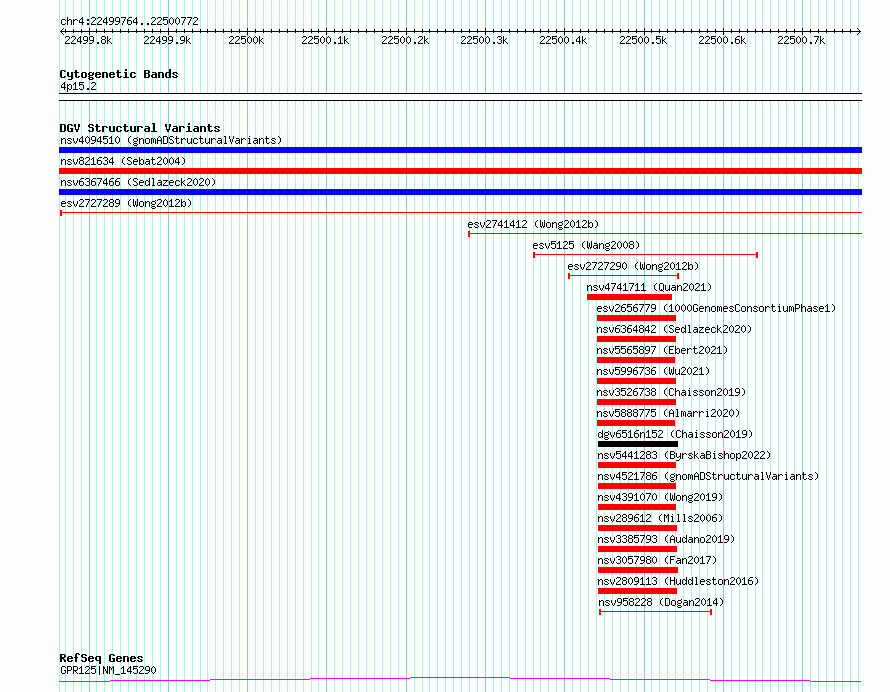The height and width of the screenshot is (692, 890).
Task: Click the 22500.2k ruler position
Action: click(405, 40)
